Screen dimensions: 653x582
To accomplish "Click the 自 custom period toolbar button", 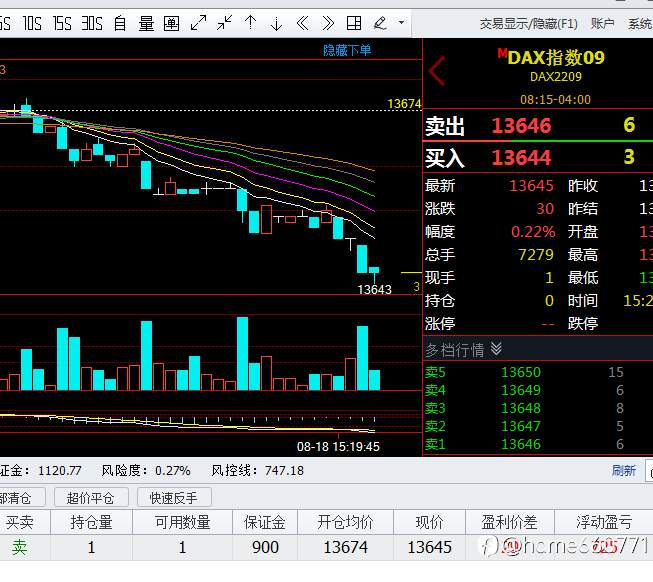I will [x=120, y=24].
